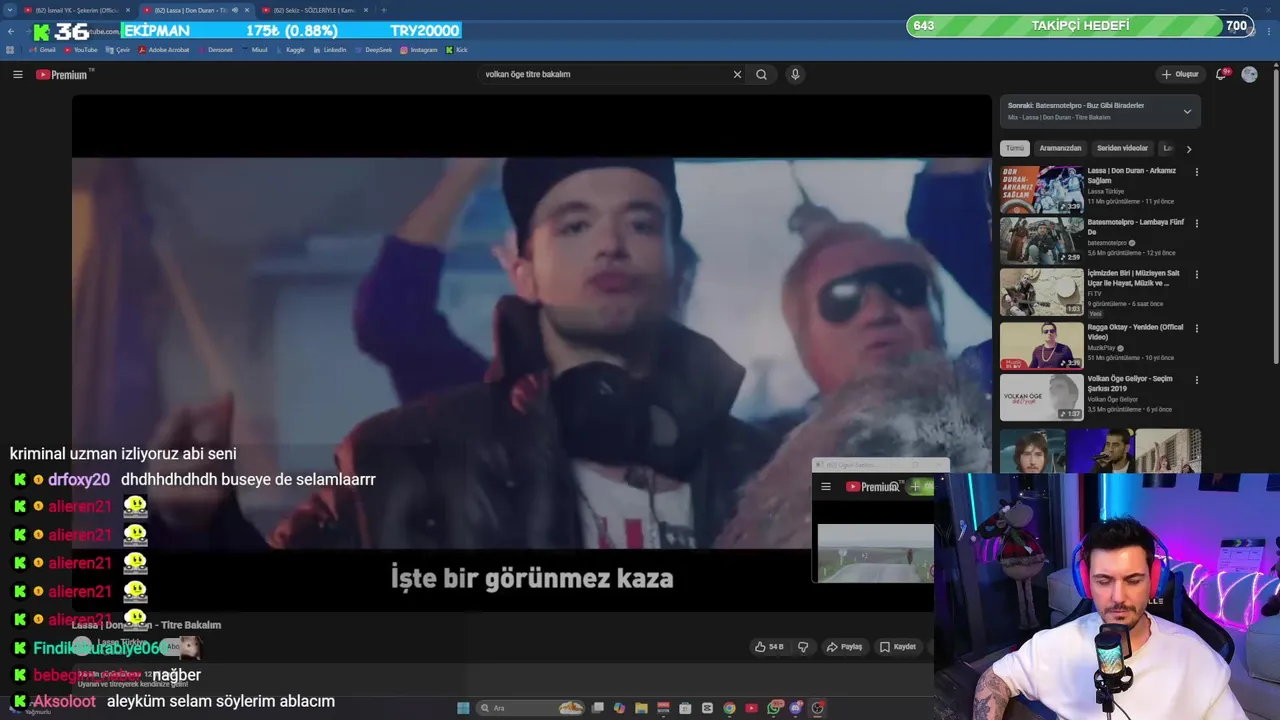1280x720 pixels.
Task: Open options menu for Arkamız Sağlam video
Action: 1196,172
